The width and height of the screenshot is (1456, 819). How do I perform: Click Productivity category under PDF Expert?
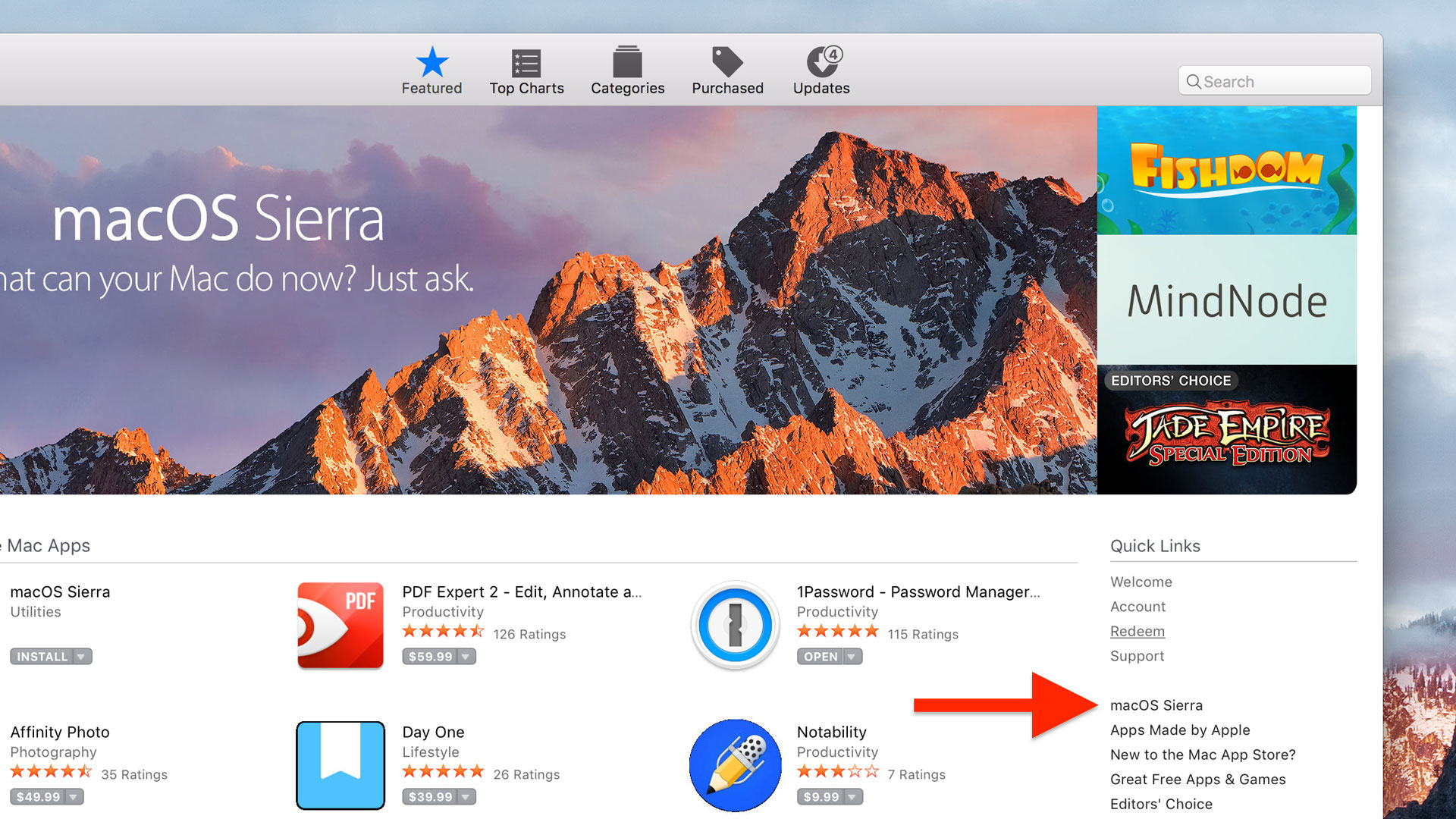tap(443, 612)
